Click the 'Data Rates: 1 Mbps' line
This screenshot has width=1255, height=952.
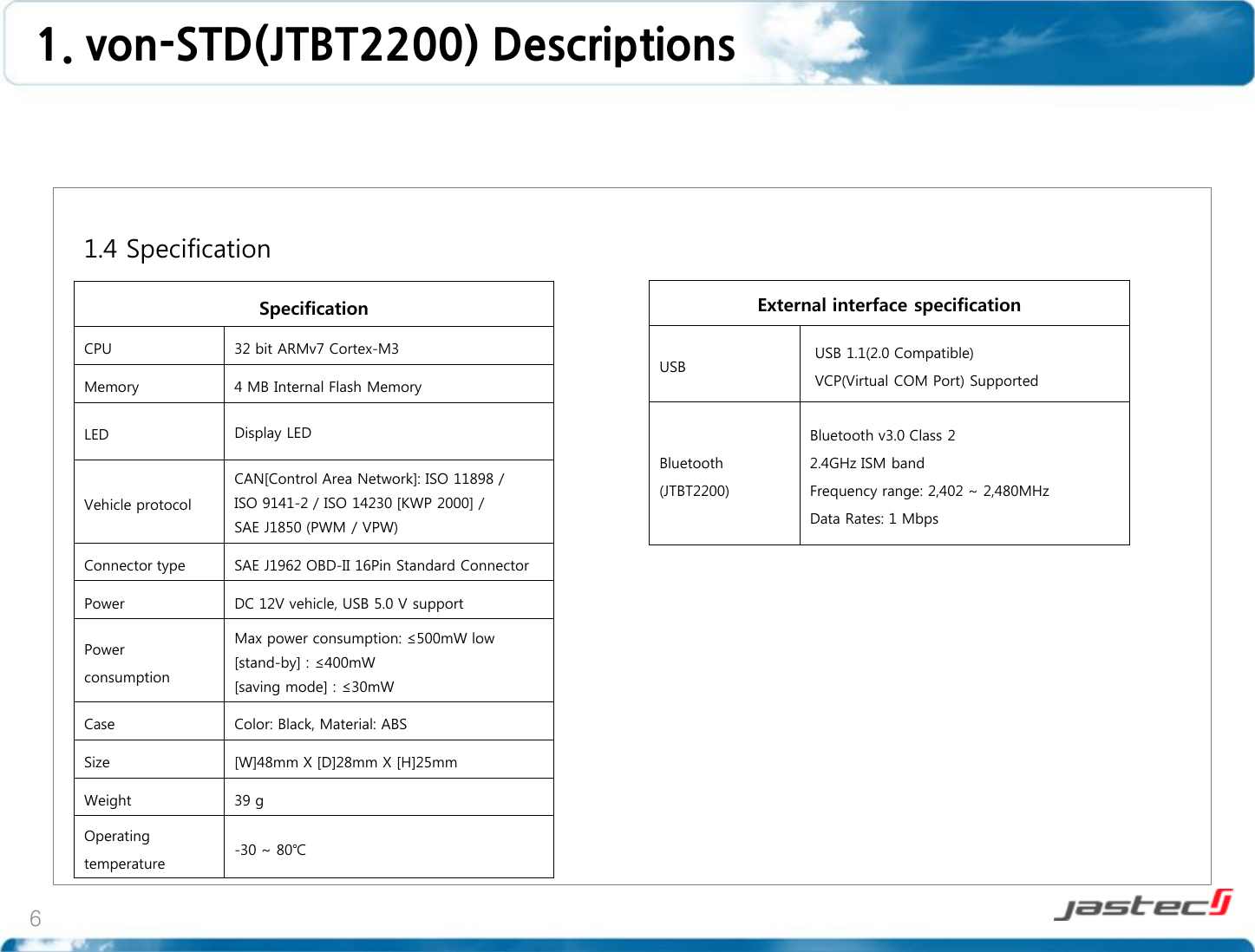coord(873,518)
